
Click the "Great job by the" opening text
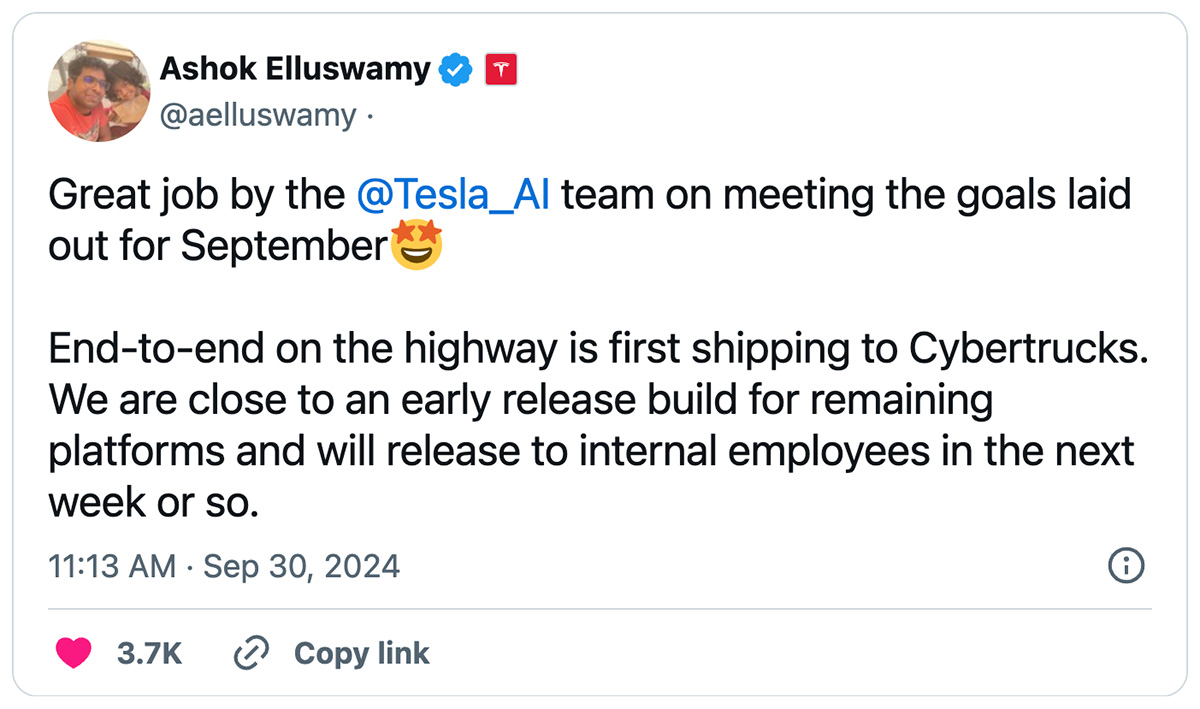click(196, 194)
